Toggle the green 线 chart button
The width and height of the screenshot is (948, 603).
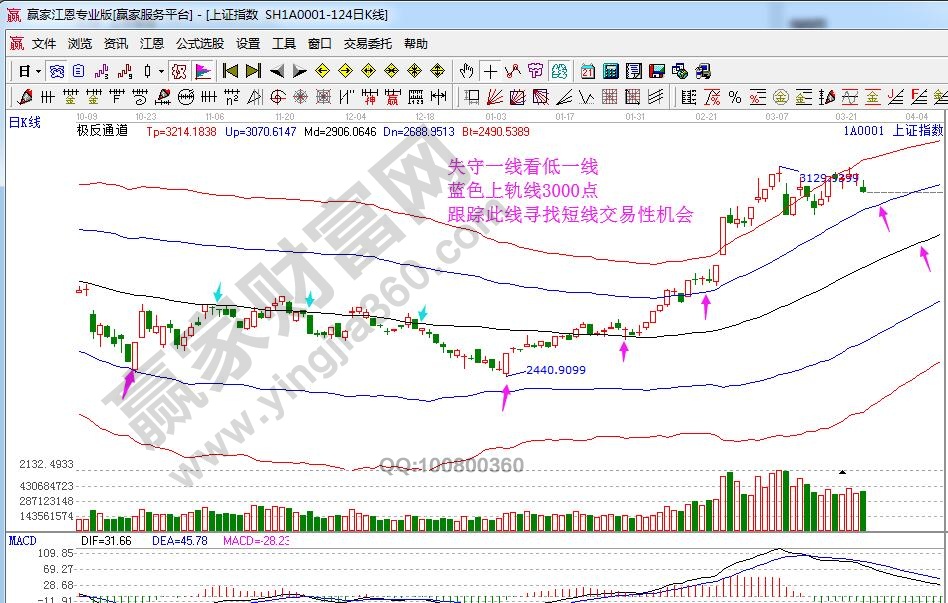coord(560,71)
